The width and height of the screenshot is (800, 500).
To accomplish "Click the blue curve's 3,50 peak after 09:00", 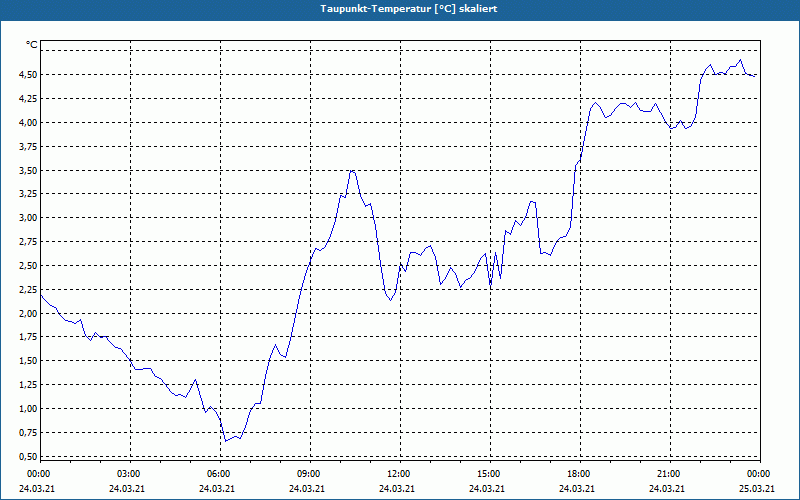I will 352,171.
